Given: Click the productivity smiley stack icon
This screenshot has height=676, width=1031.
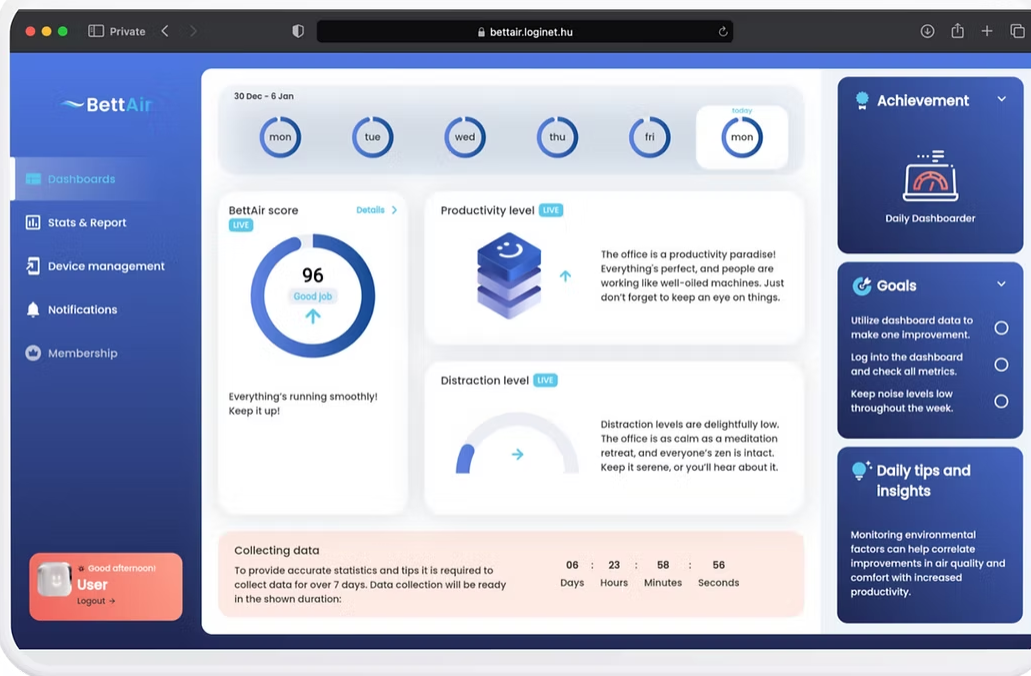Looking at the screenshot, I should pos(508,276).
